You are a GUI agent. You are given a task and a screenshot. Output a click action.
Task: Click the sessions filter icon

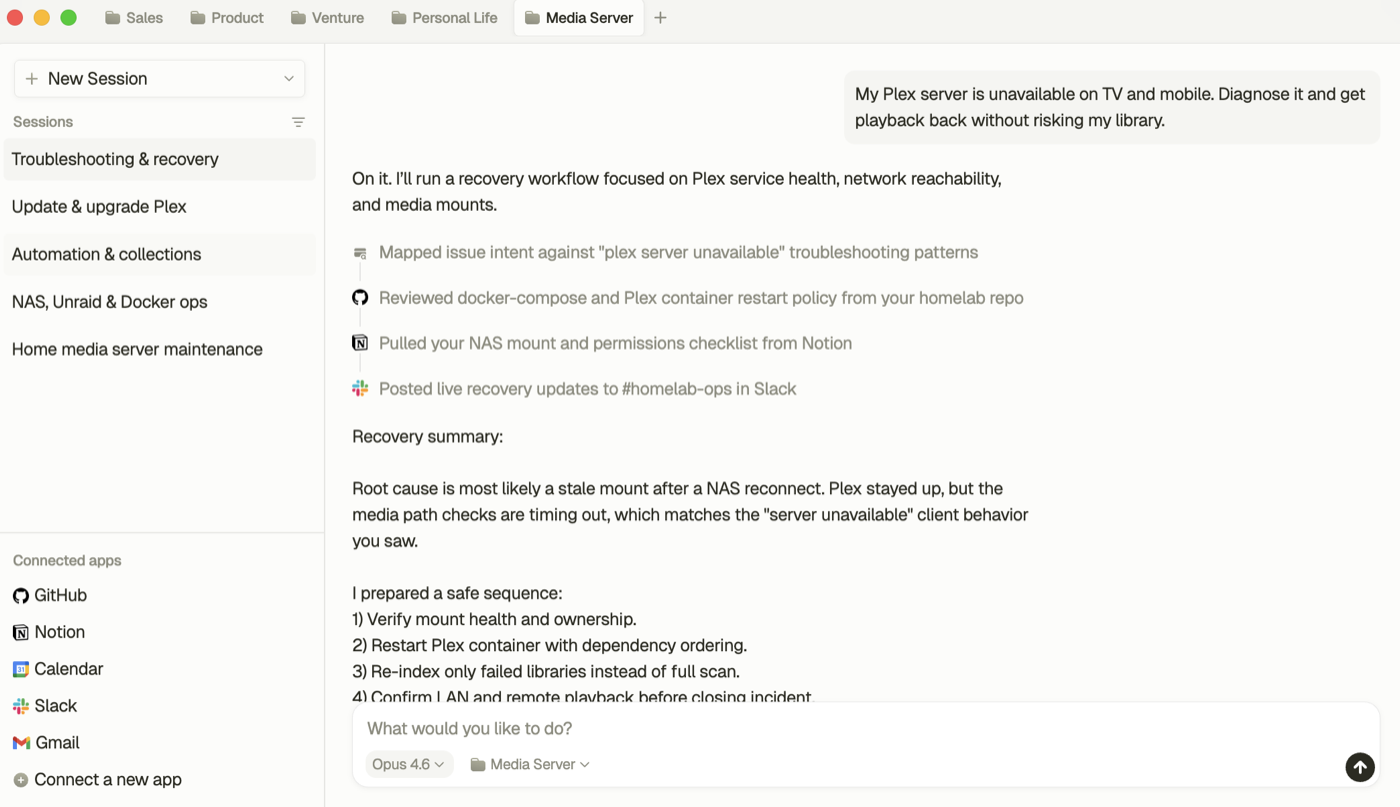tap(298, 122)
